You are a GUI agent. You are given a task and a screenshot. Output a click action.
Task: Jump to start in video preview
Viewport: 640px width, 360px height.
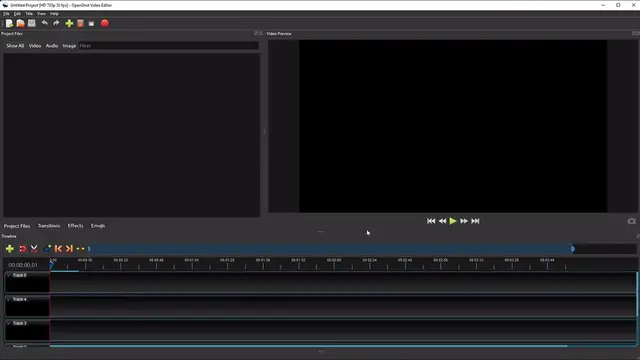(x=431, y=221)
